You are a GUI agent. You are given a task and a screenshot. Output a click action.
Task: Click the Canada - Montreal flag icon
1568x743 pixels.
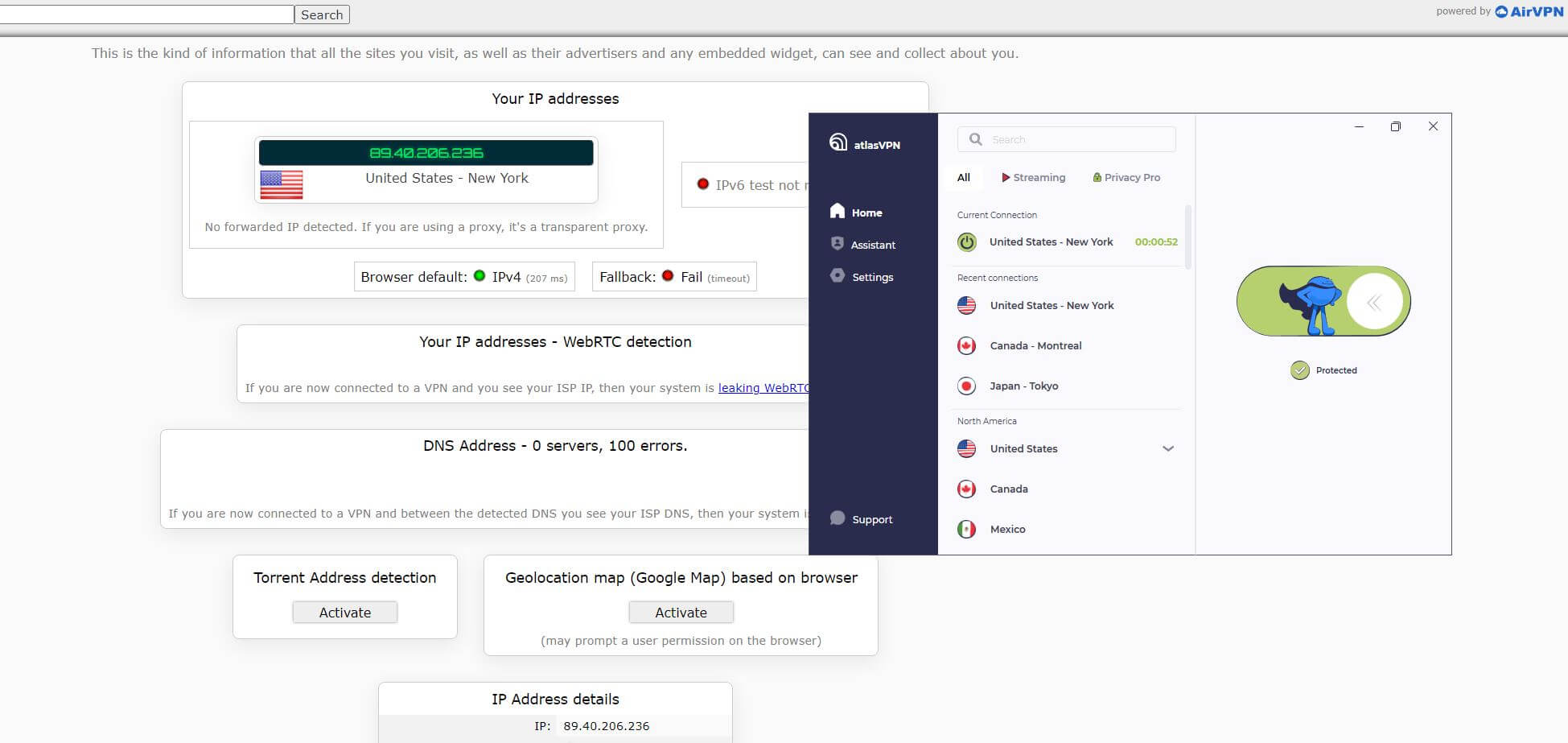point(967,345)
